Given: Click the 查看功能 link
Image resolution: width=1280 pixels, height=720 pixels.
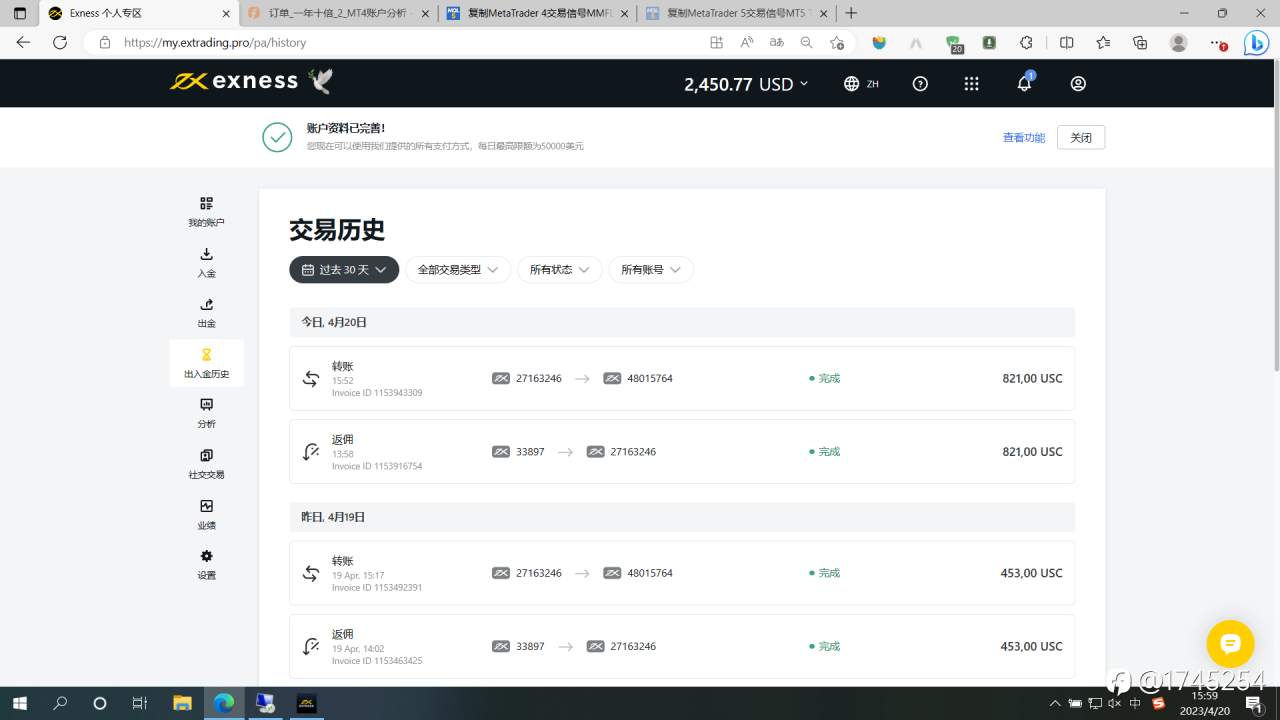Looking at the screenshot, I should [1024, 138].
